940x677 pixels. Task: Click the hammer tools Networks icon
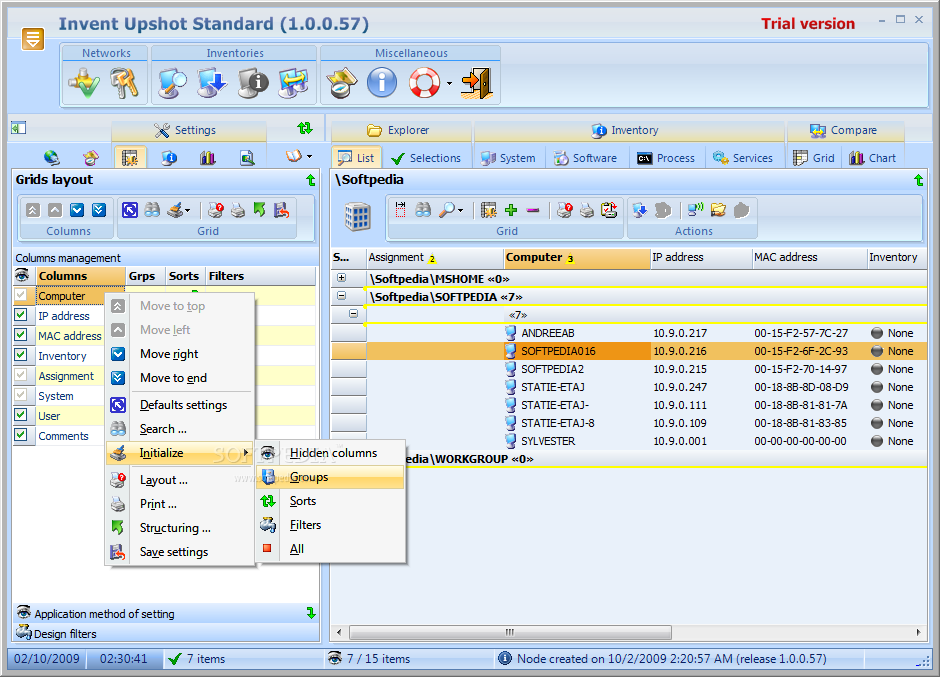pyautogui.click(x=124, y=83)
